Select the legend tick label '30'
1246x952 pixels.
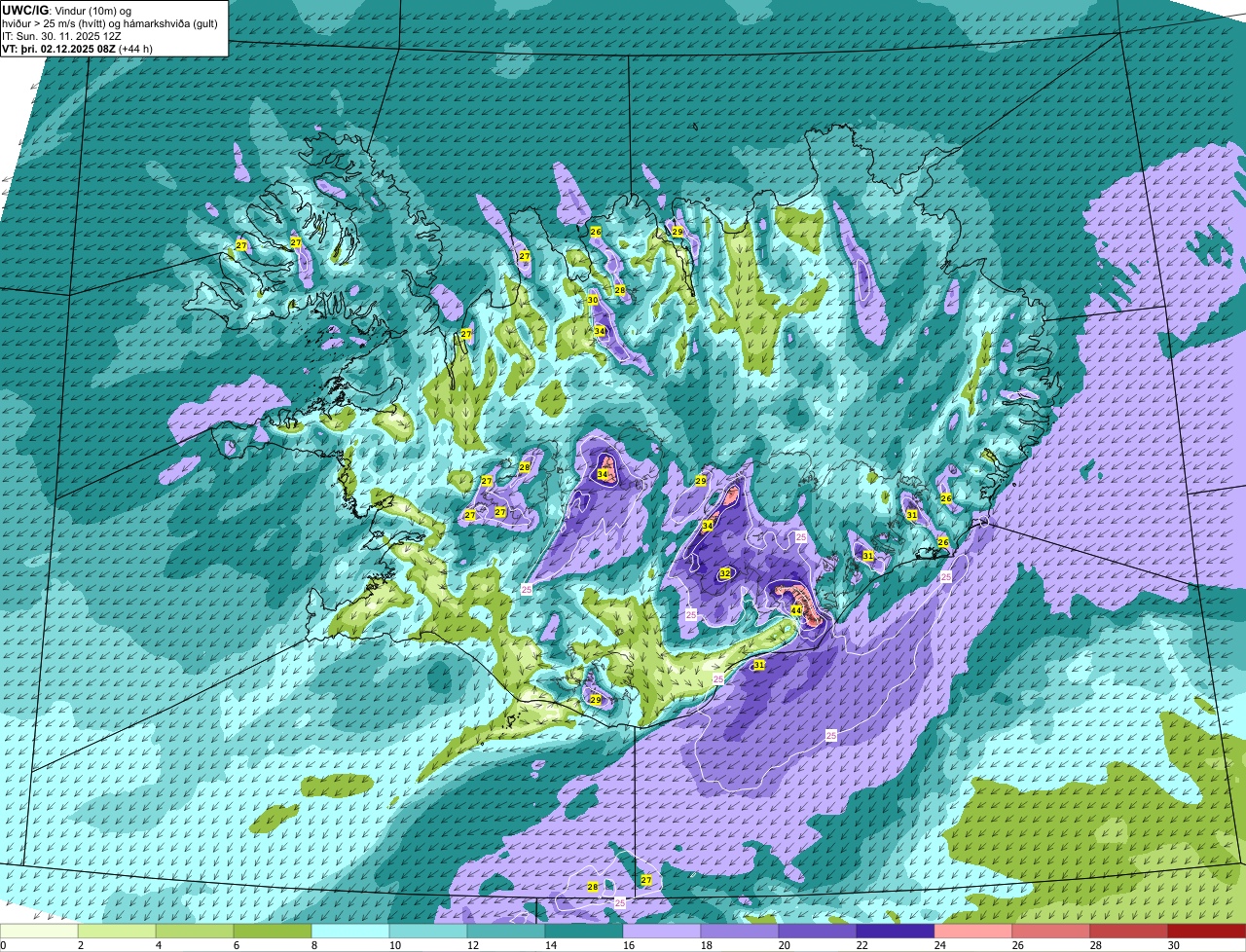click(1174, 945)
